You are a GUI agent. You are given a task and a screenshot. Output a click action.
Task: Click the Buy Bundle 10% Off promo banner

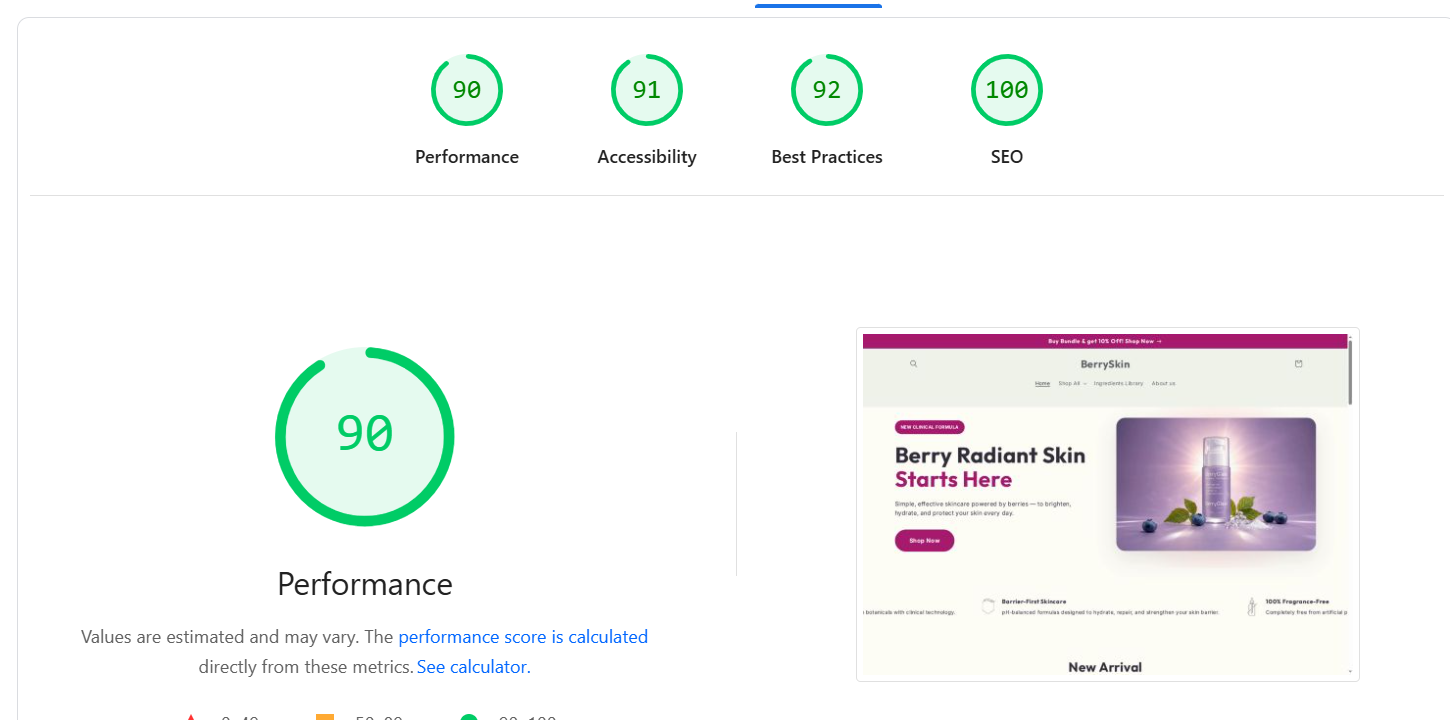(1105, 341)
